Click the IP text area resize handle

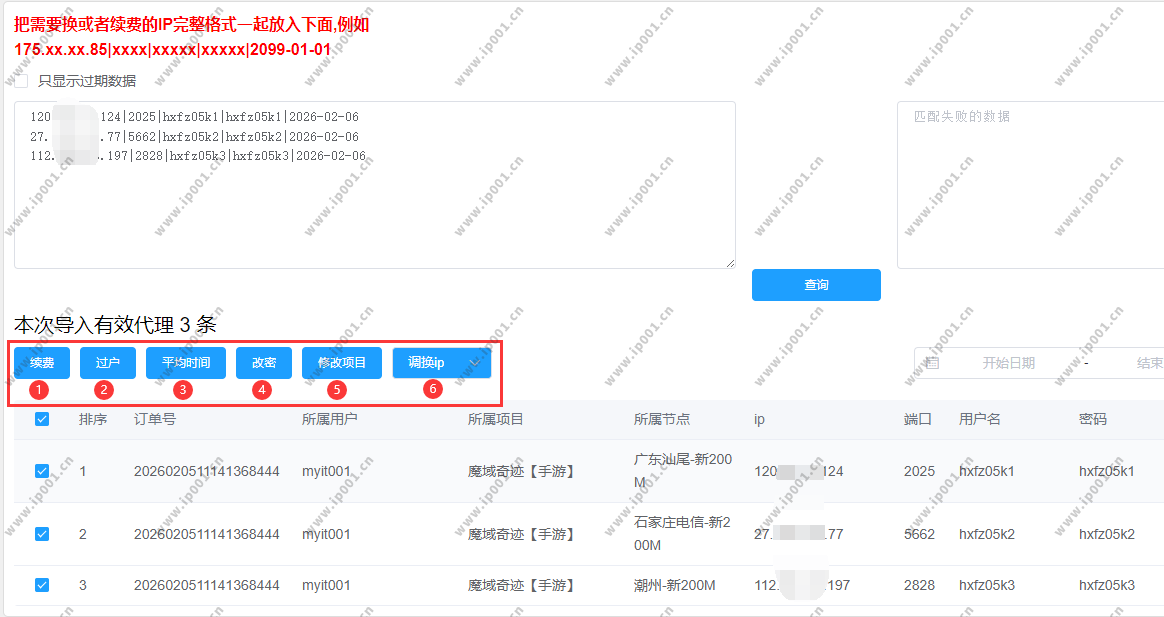pyautogui.click(x=730, y=263)
